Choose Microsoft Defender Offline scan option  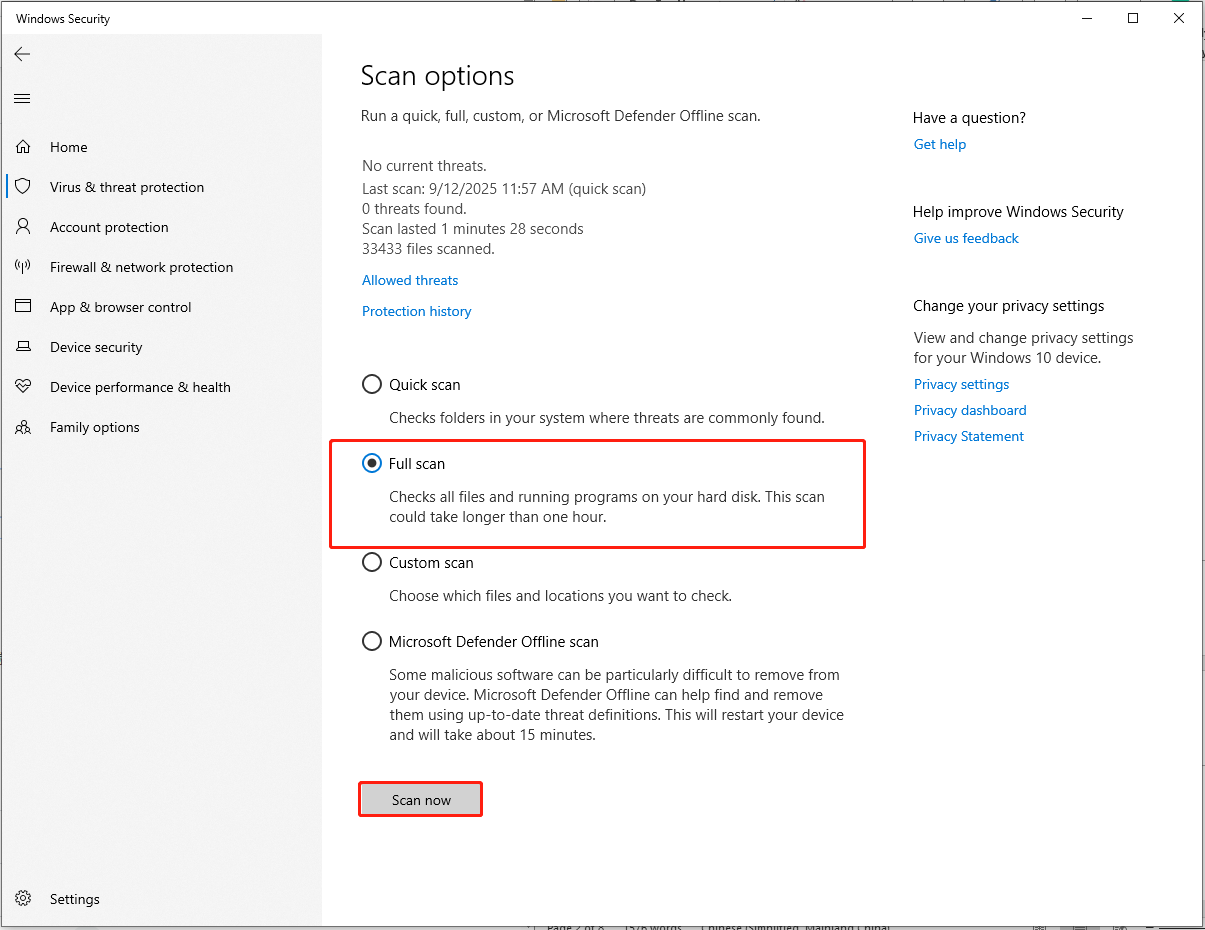click(x=371, y=641)
